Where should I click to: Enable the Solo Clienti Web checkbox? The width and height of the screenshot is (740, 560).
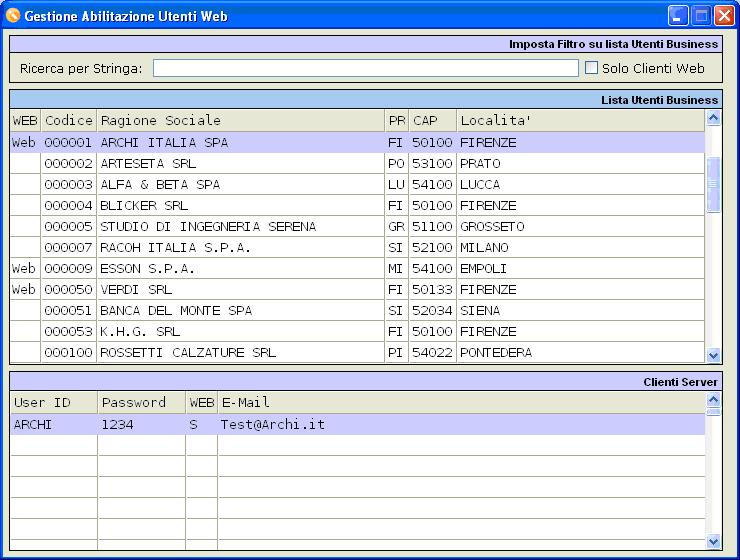point(591,68)
